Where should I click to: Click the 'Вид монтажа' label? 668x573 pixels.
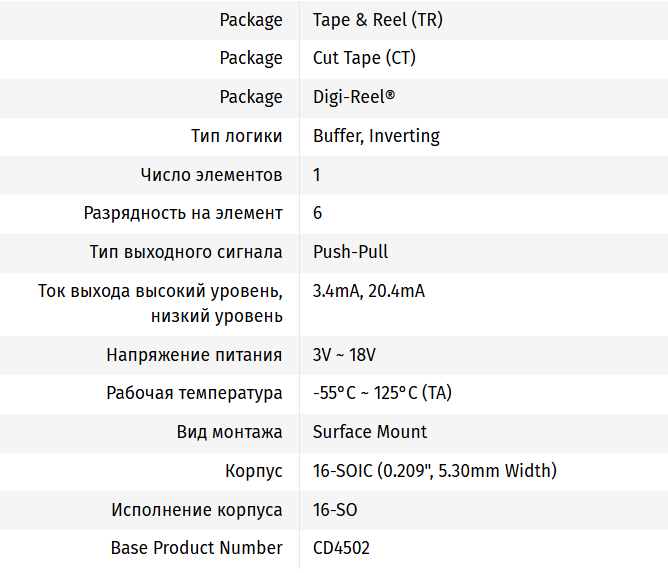click(230, 432)
